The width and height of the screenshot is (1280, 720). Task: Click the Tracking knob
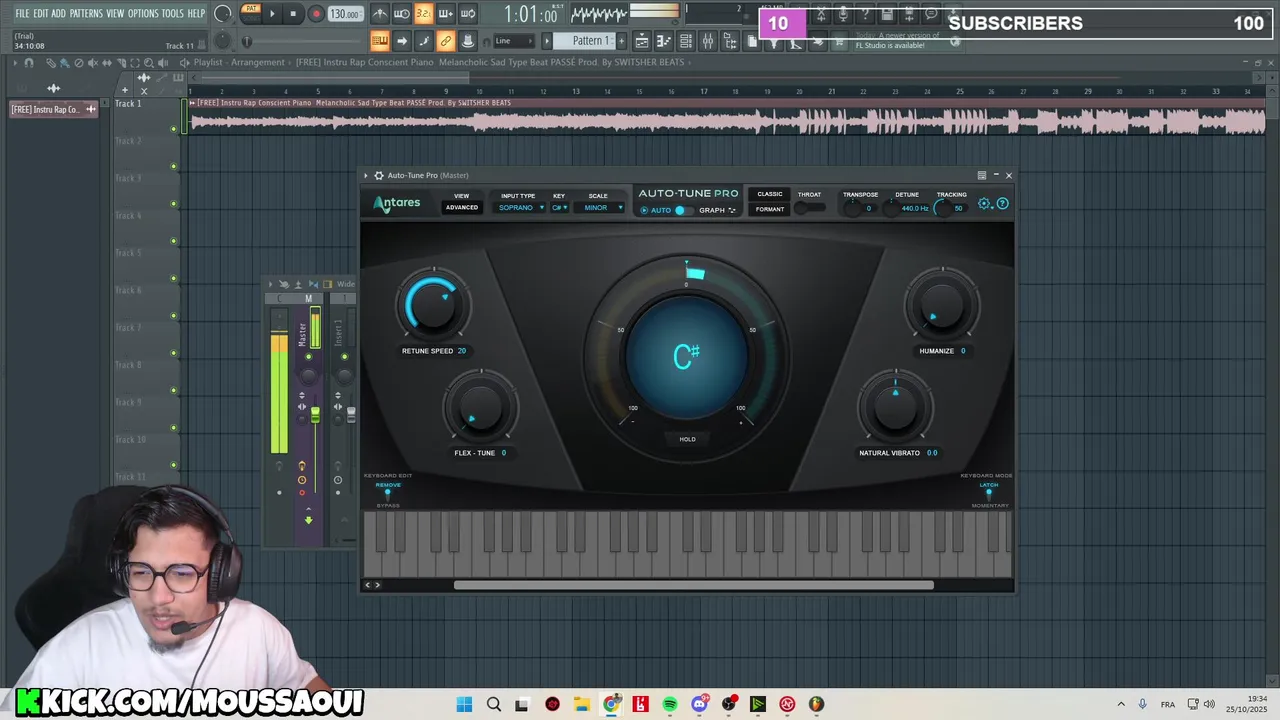pyautogui.click(x=942, y=208)
